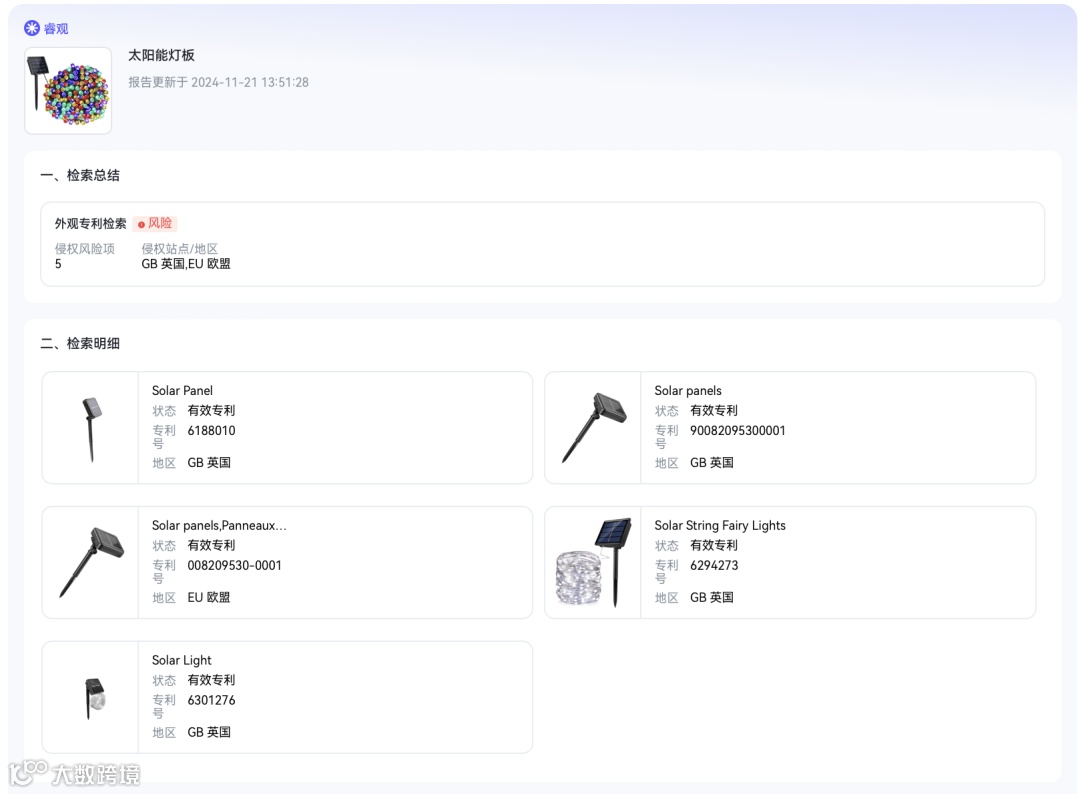Click the 侵权风险项 label
Screen dimensions: 1080x794
85,249
